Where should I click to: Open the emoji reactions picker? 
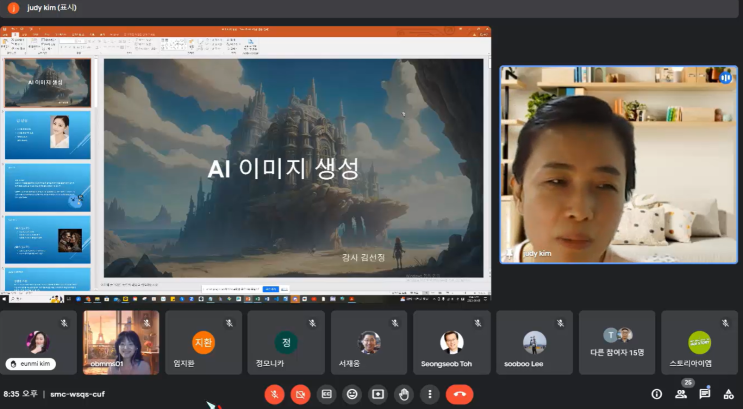(352, 394)
